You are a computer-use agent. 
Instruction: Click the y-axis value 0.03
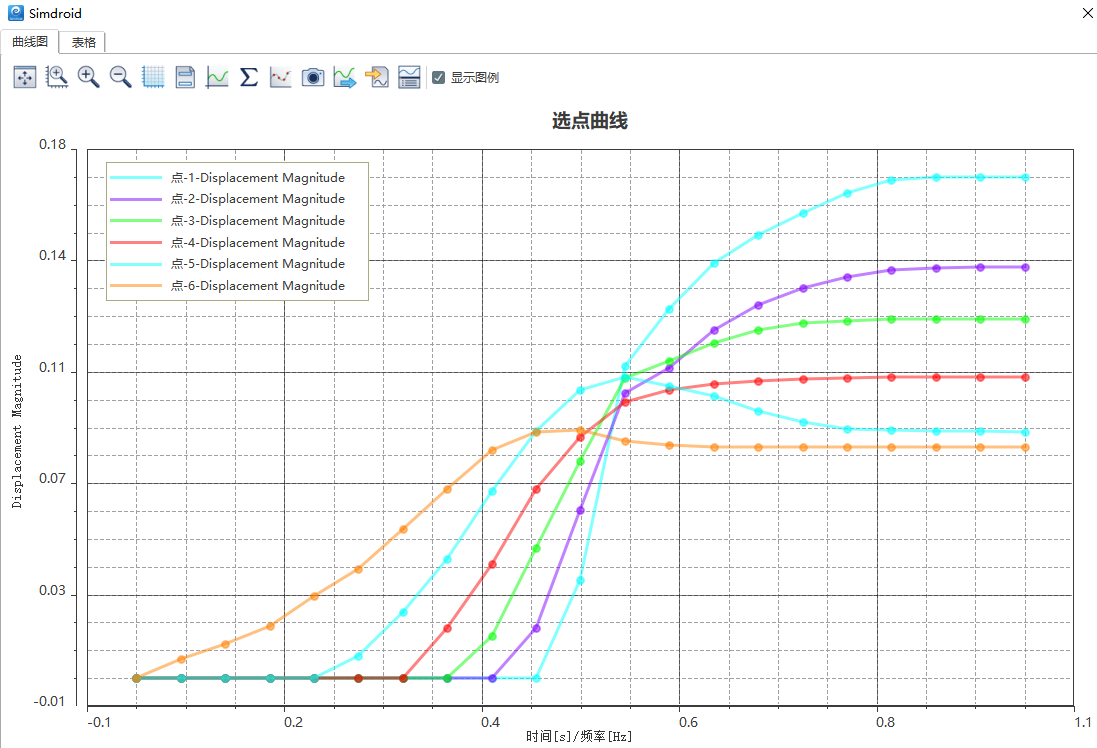(x=52, y=591)
